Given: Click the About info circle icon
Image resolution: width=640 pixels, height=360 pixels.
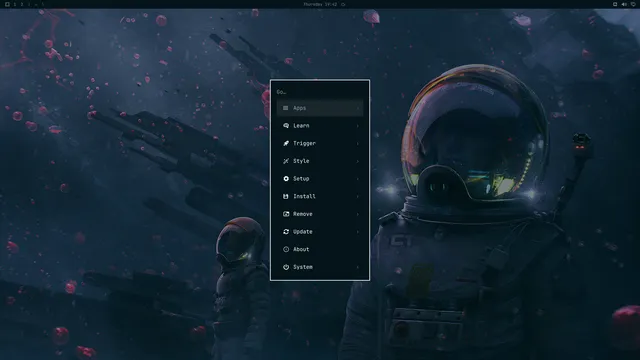Looking at the screenshot, I should pos(286,249).
